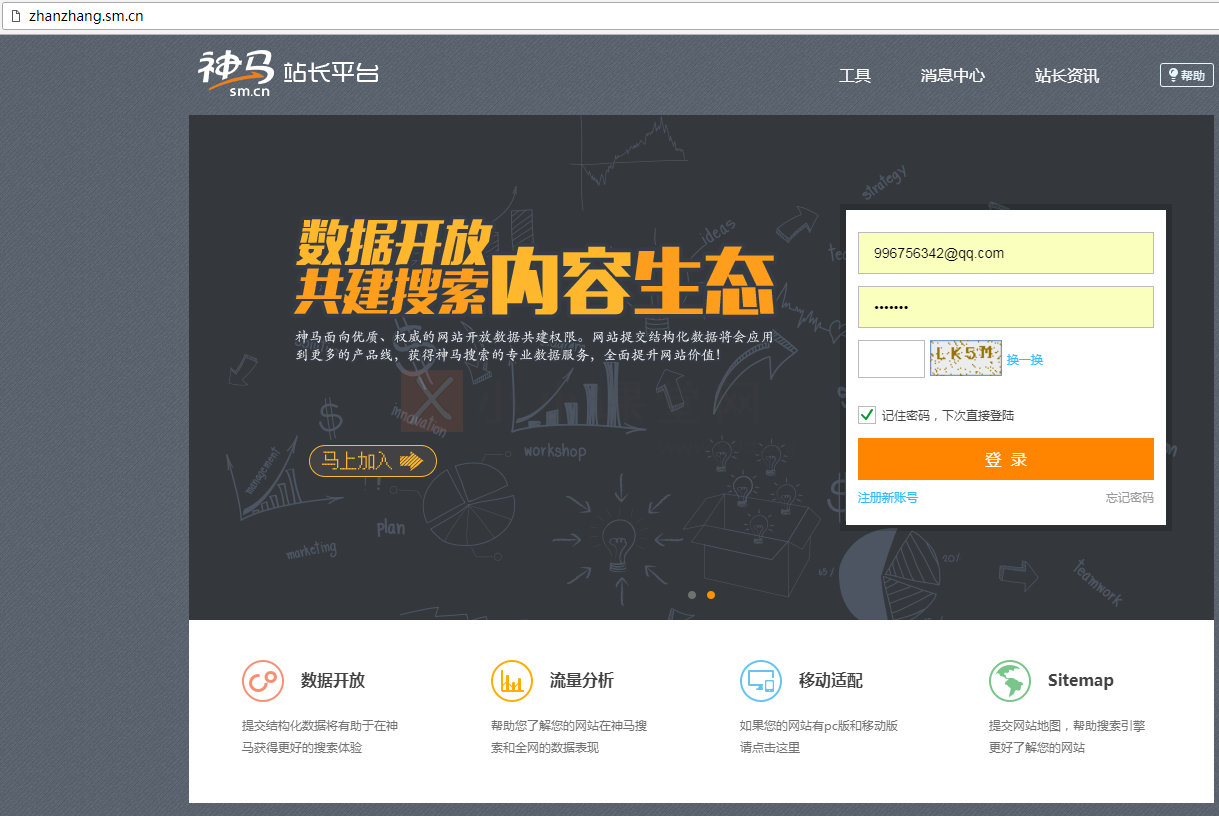This screenshot has height=816, width=1219.
Task: Click the password input field
Action: 1005,307
